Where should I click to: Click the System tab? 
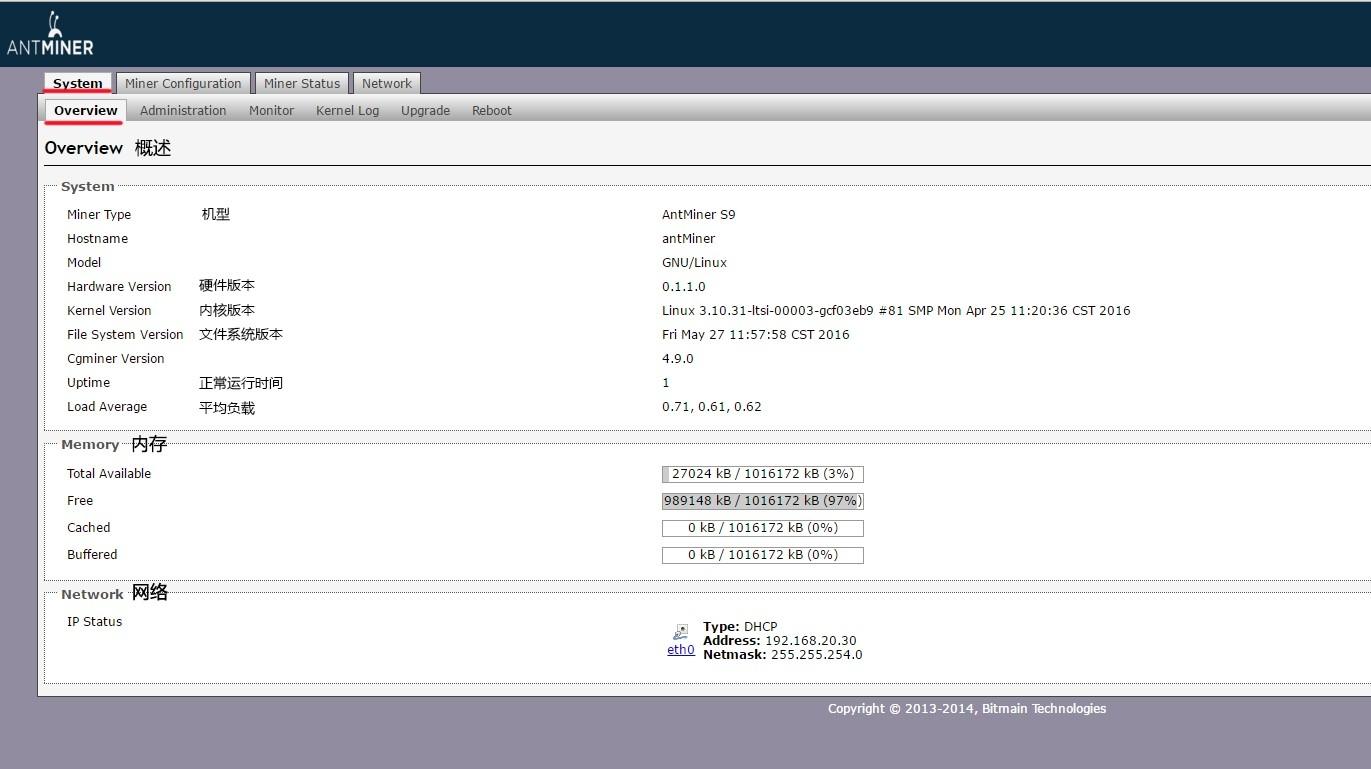pyautogui.click(x=77, y=84)
